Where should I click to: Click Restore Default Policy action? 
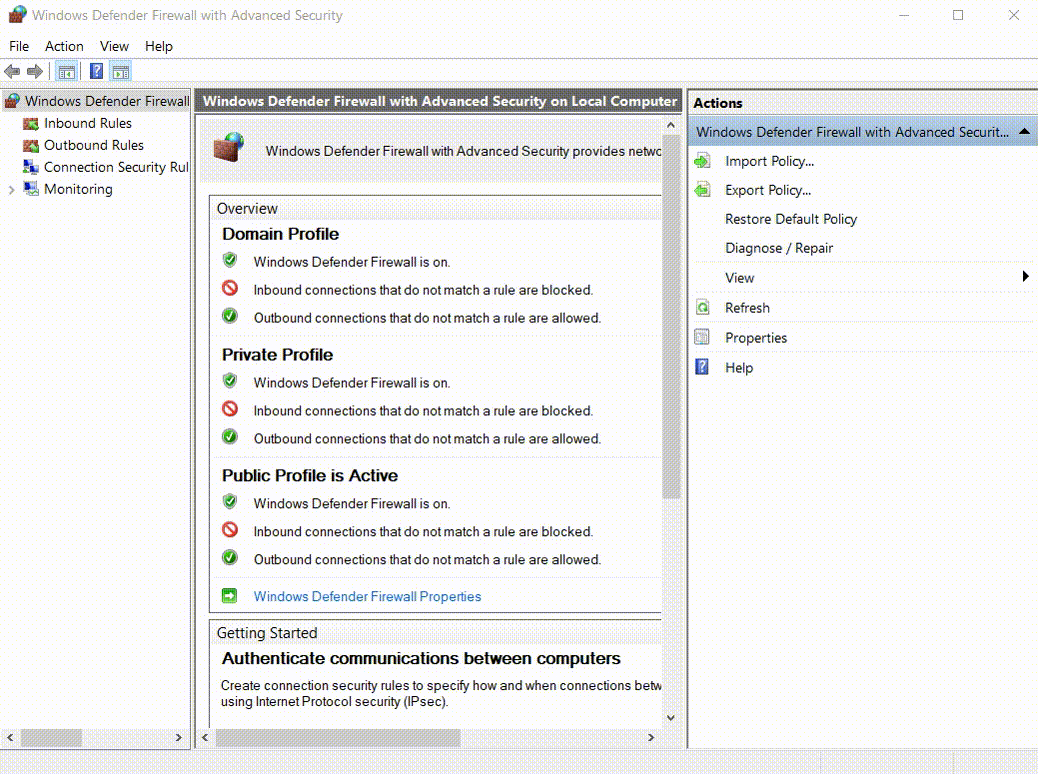tap(791, 219)
